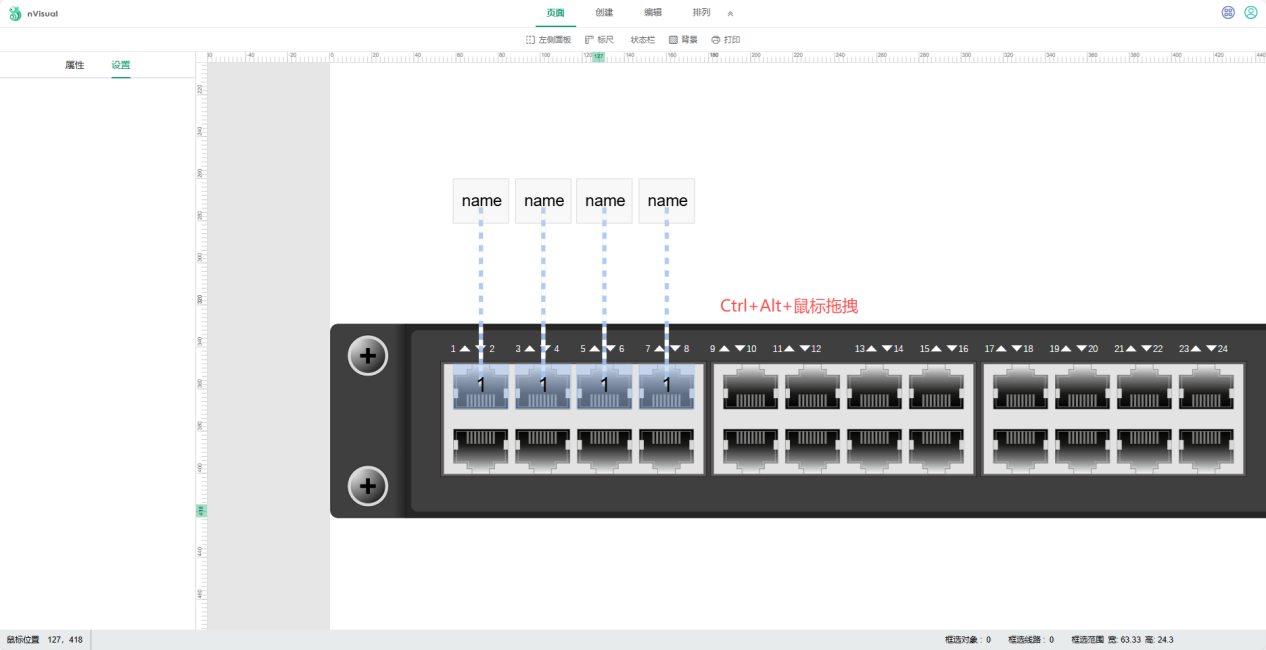Image resolution: width=1266 pixels, height=650 pixels.
Task: Open the 编辑 tab
Action: (653, 13)
